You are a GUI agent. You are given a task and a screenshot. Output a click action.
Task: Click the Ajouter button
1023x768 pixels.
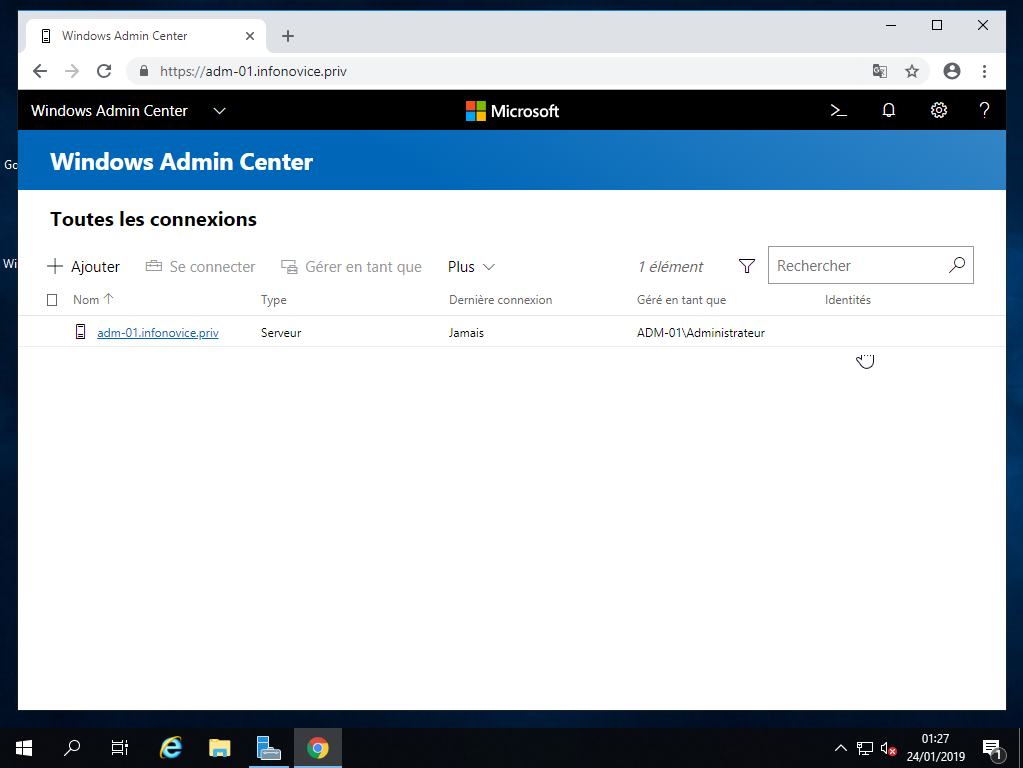[x=84, y=267]
